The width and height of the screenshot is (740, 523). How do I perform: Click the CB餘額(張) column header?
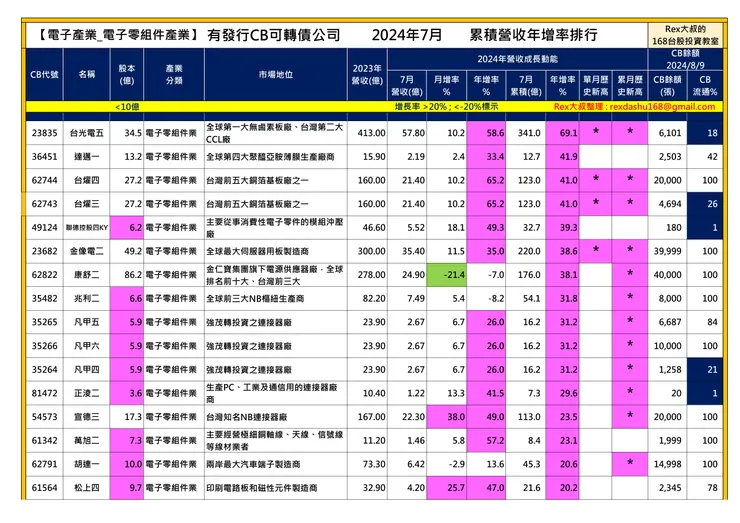pos(667,85)
